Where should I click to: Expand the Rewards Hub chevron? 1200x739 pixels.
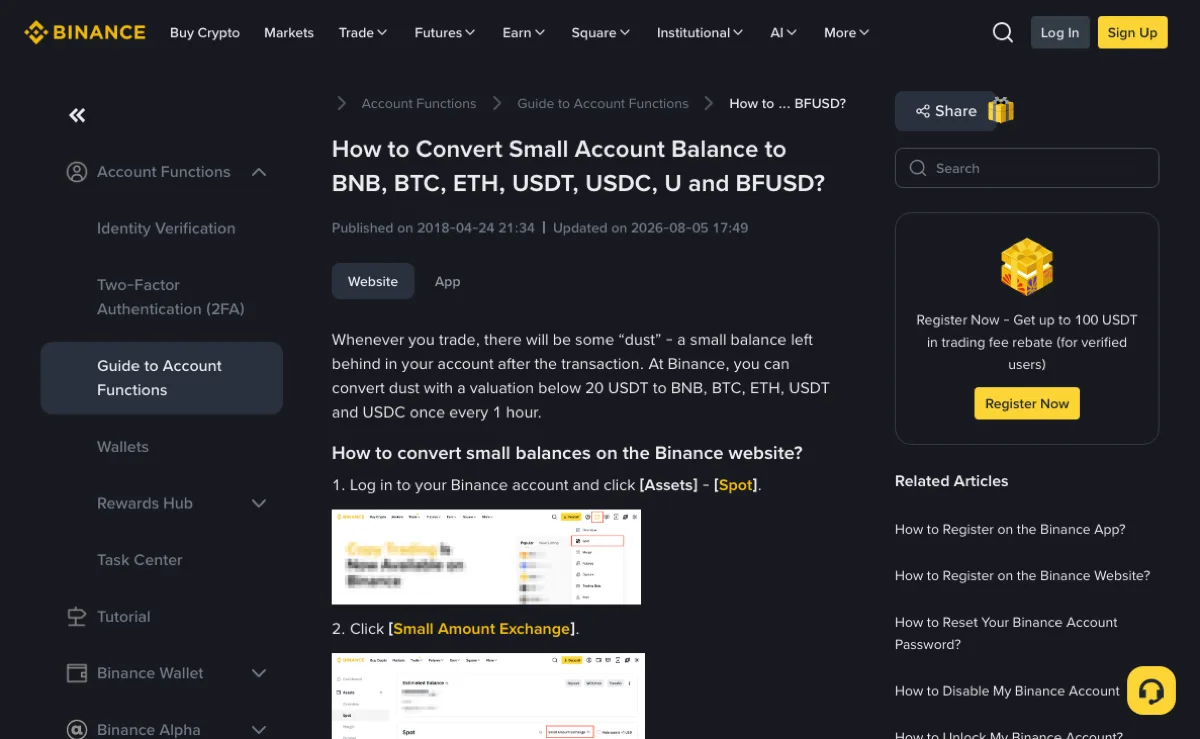click(259, 503)
